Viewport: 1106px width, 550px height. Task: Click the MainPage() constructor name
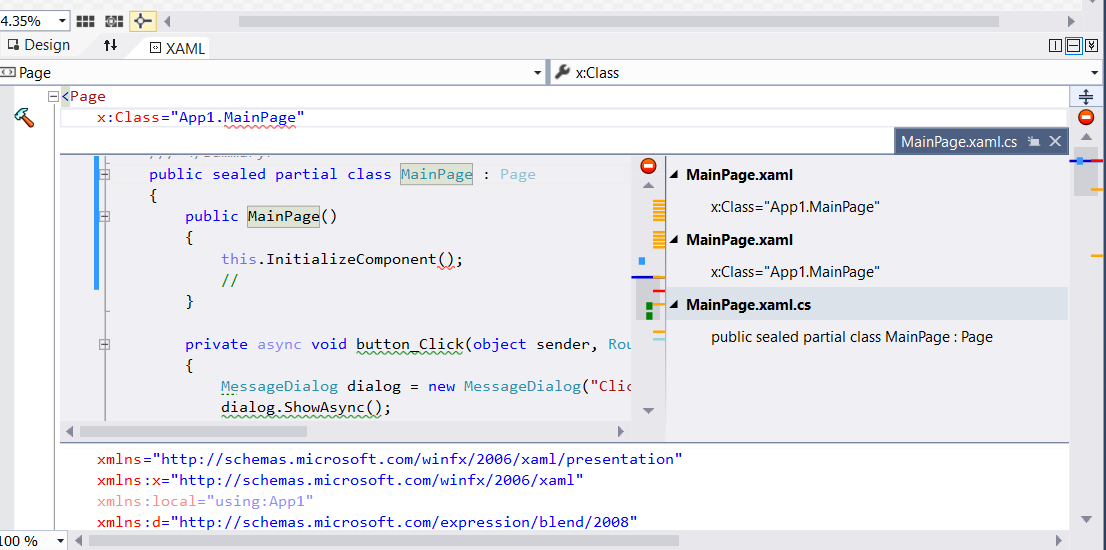[284, 216]
